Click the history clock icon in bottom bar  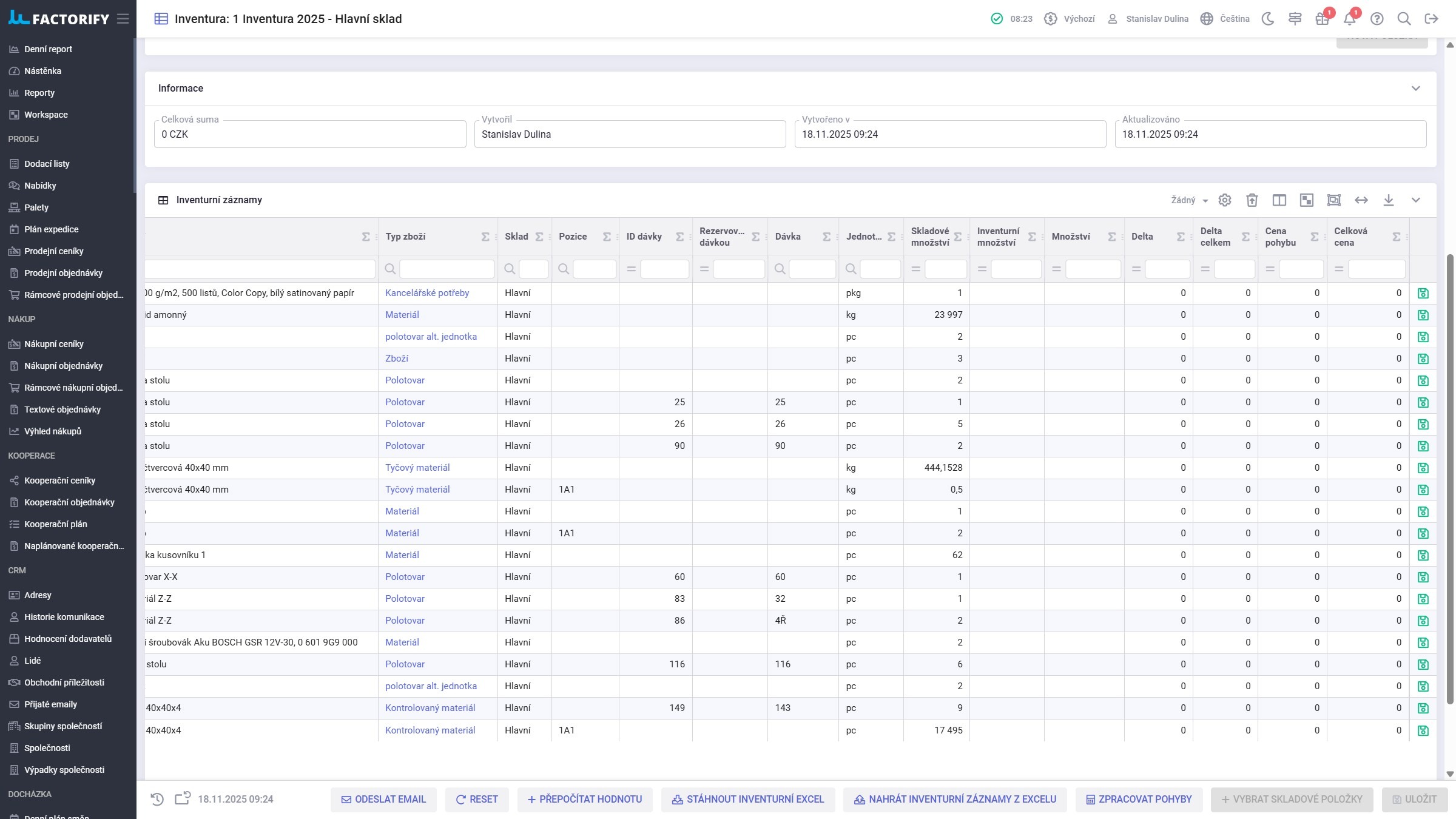(157, 799)
